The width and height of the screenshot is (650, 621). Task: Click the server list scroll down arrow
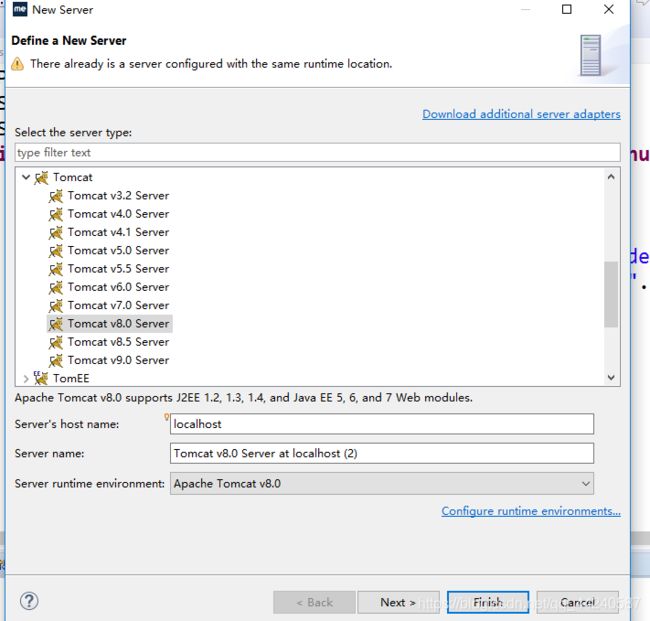tap(611, 377)
